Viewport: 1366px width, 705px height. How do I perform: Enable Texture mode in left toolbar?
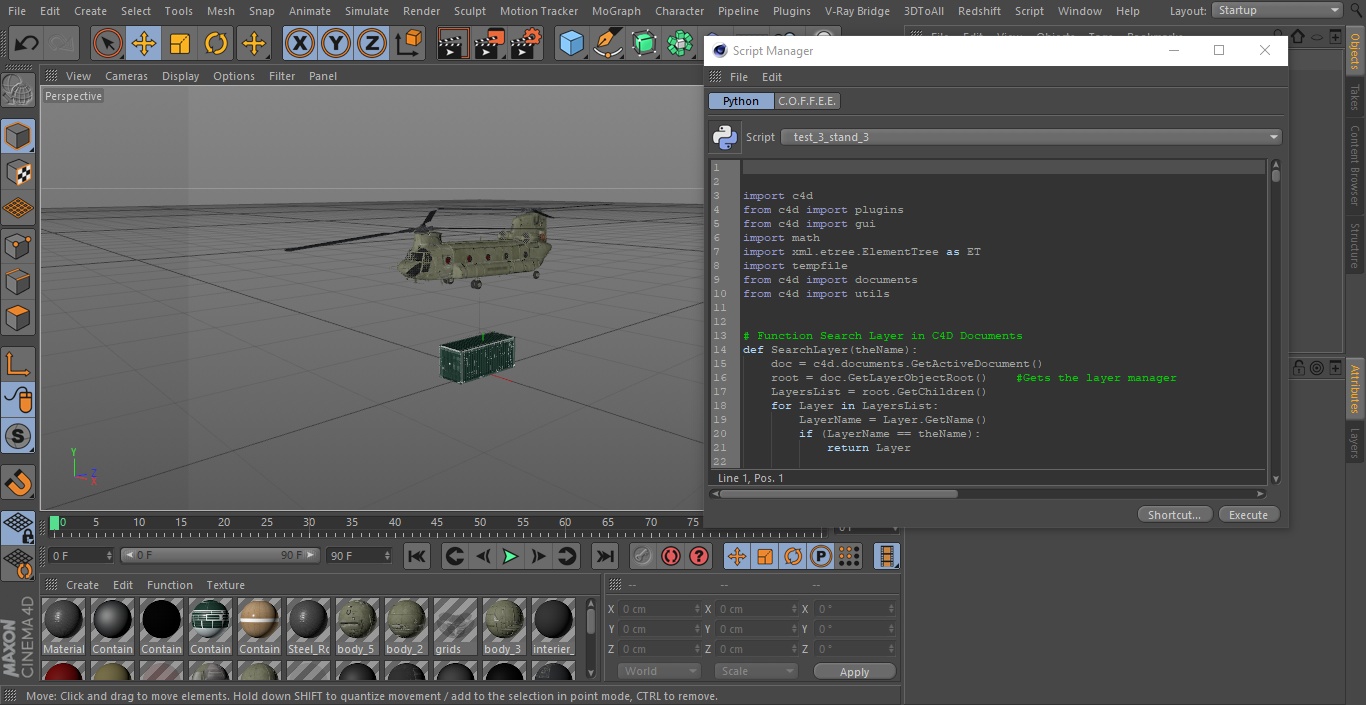point(18,172)
